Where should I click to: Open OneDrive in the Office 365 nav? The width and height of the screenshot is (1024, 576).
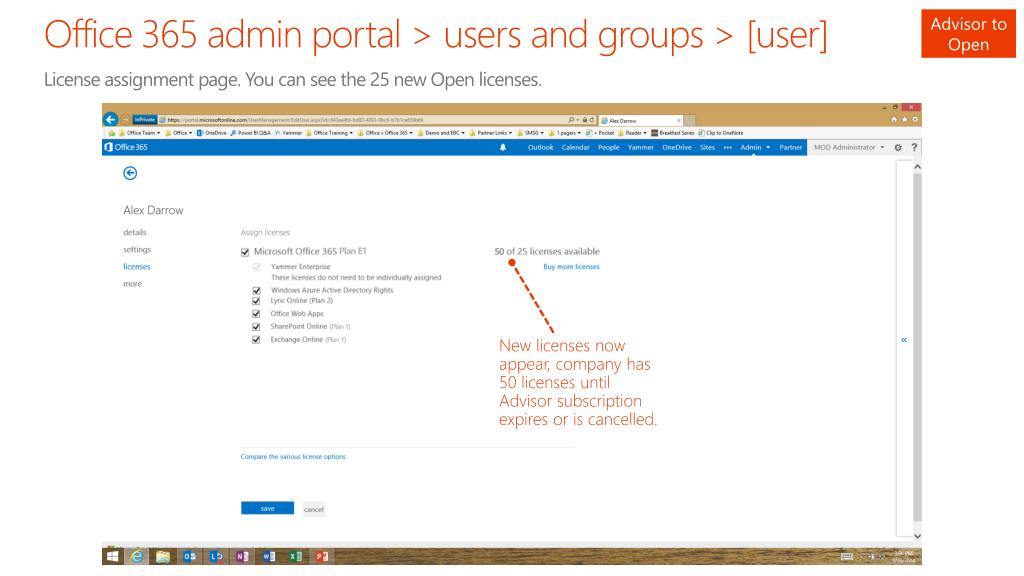click(x=677, y=148)
